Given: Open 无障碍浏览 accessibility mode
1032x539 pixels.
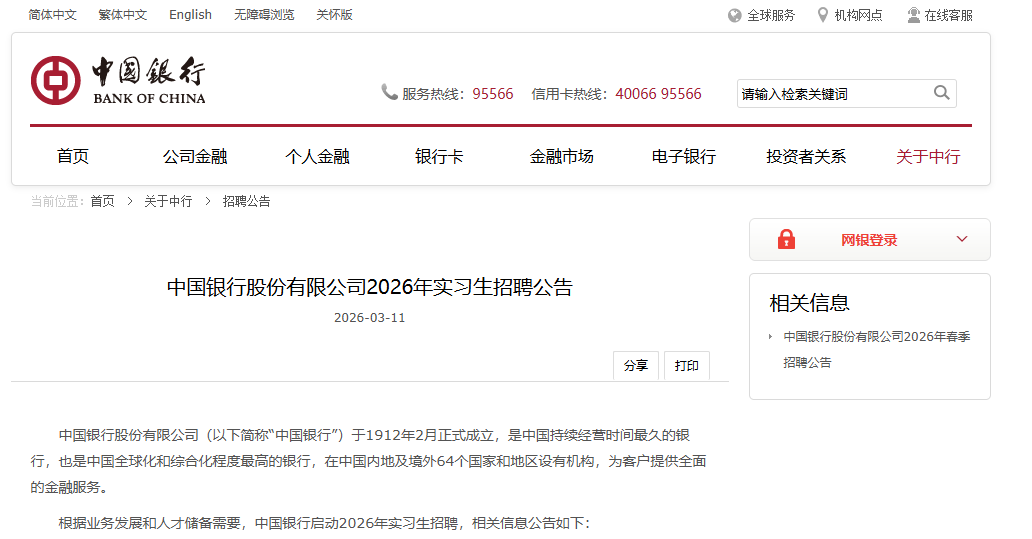Looking at the screenshot, I should pyautogui.click(x=264, y=14).
